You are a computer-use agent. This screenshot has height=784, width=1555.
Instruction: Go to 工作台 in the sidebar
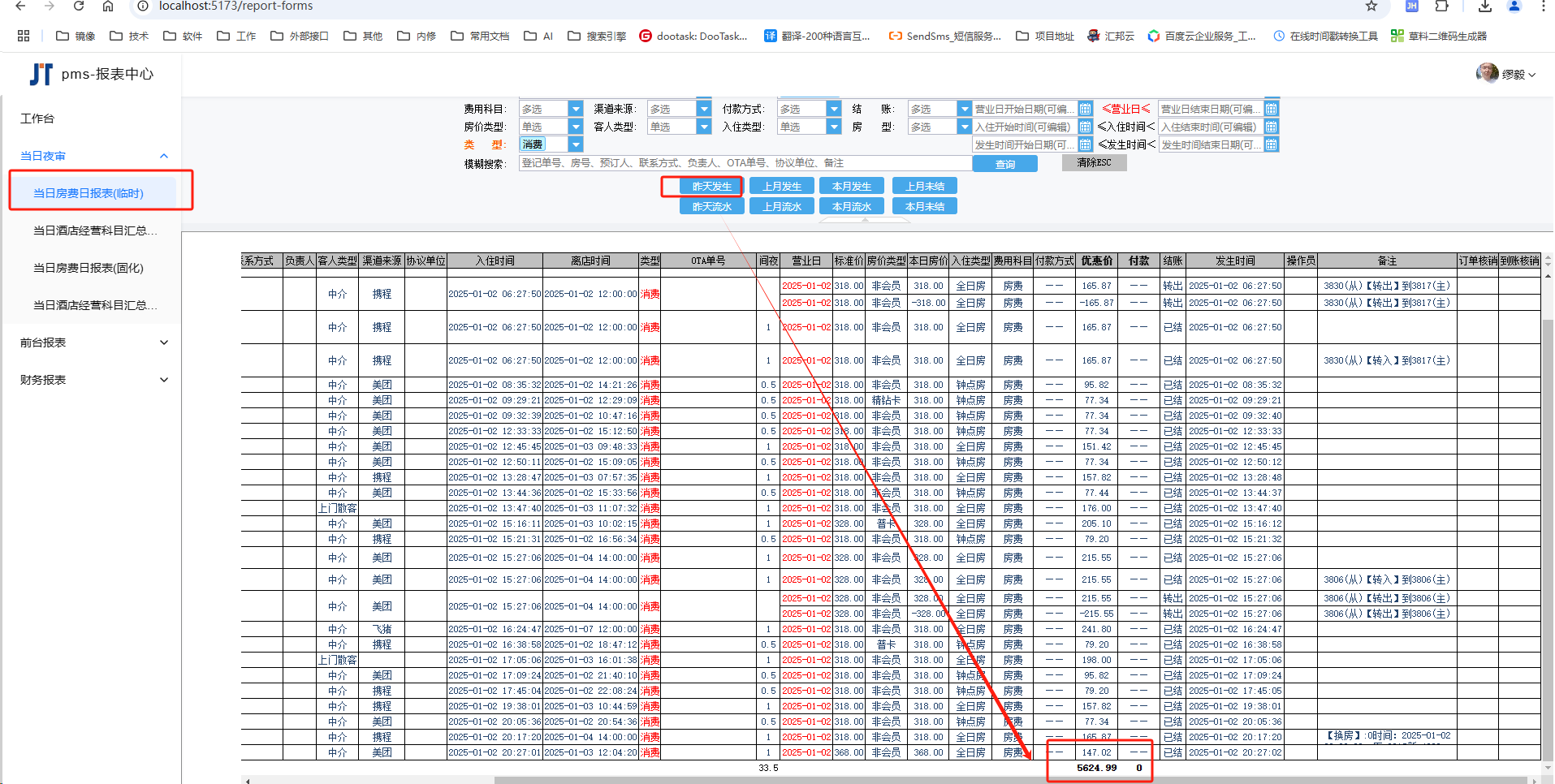(x=37, y=118)
